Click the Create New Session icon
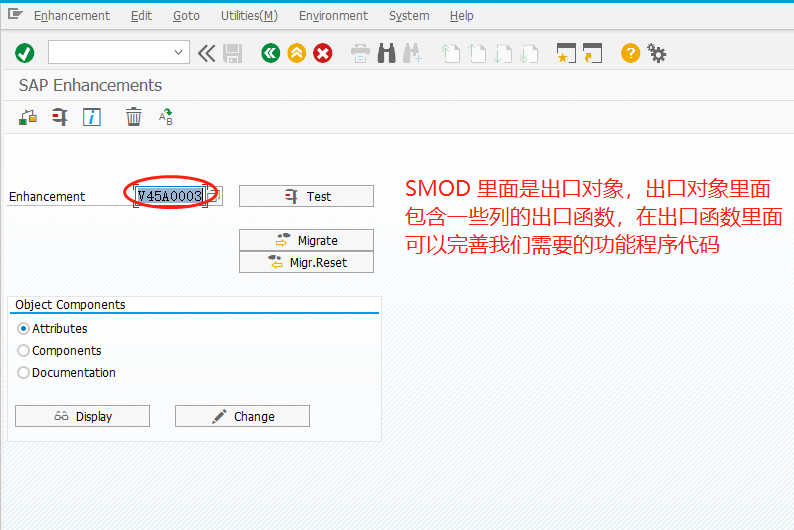This screenshot has width=794, height=530. [566, 53]
